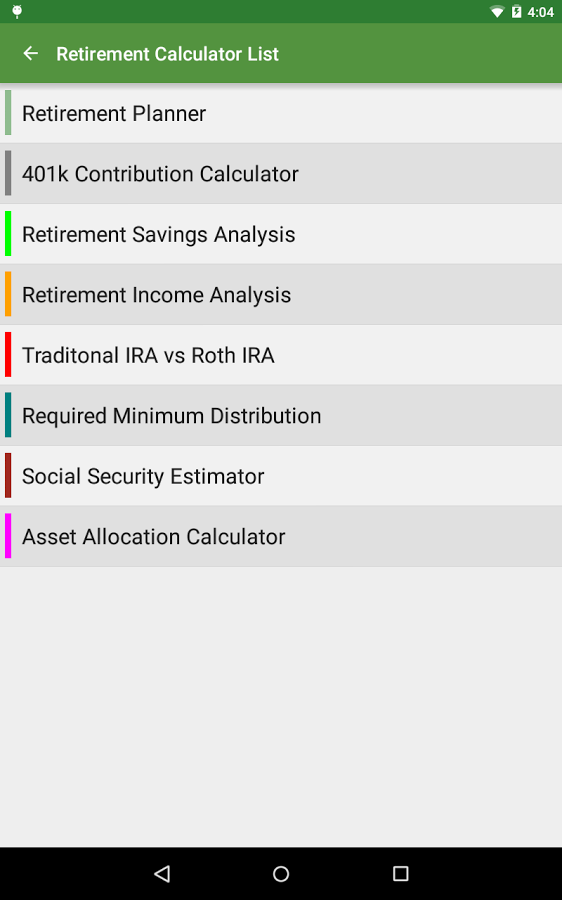Click the dark red color bar
Screen dimensions: 562x900
pos(8,475)
